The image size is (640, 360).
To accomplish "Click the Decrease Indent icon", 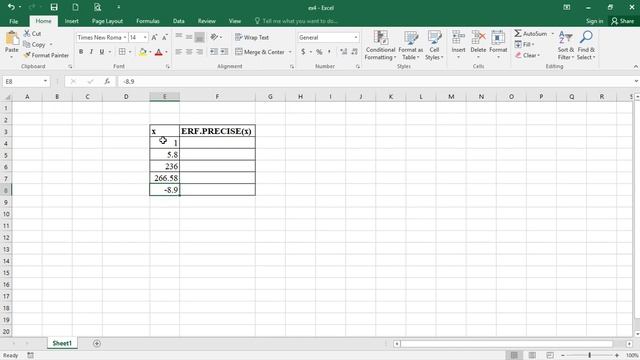I will click(x=214, y=52).
